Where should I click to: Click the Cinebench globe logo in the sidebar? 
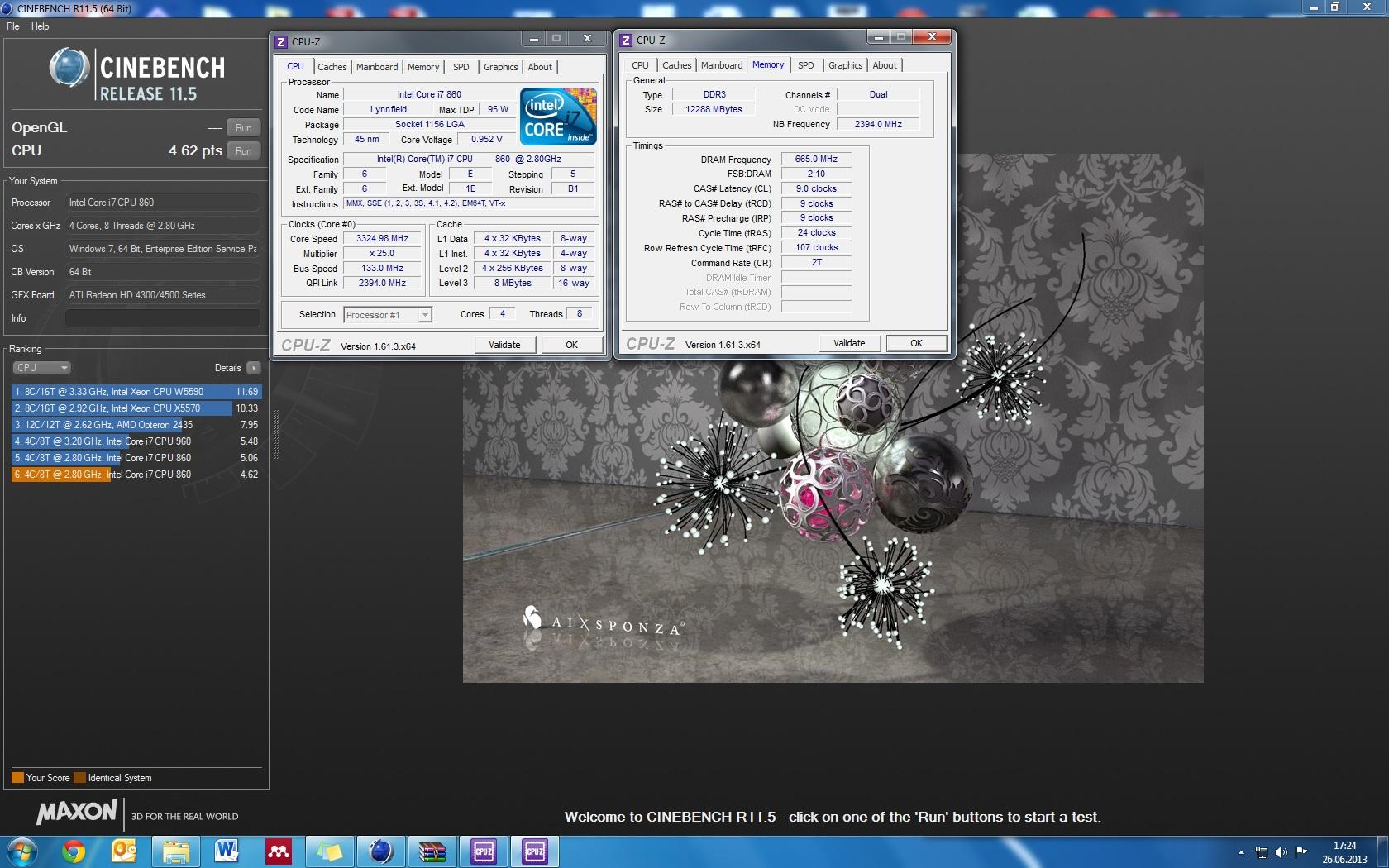[x=69, y=69]
